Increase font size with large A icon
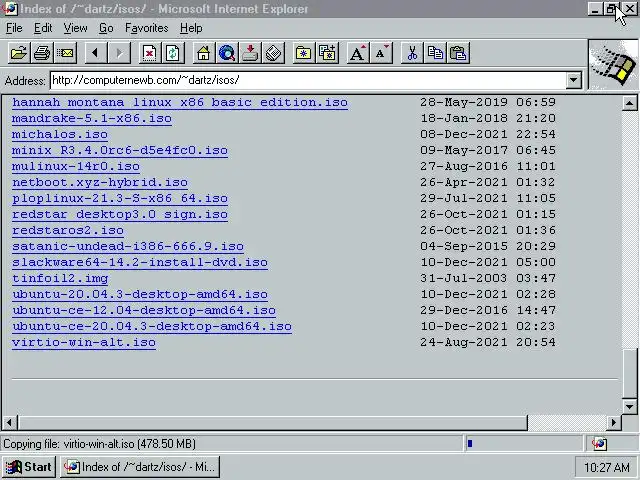Image resolution: width=640 pixels, height=480 pixels. point(357,53)
